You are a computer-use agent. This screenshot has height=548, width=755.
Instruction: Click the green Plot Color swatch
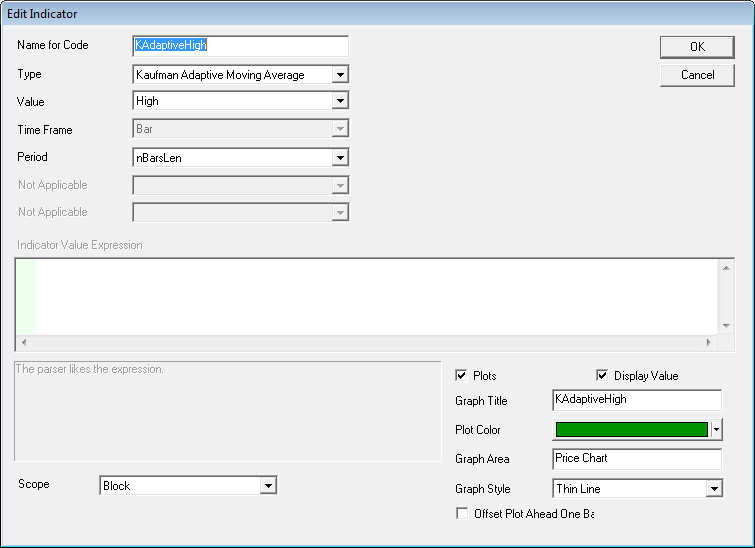(x=631, y=430)
